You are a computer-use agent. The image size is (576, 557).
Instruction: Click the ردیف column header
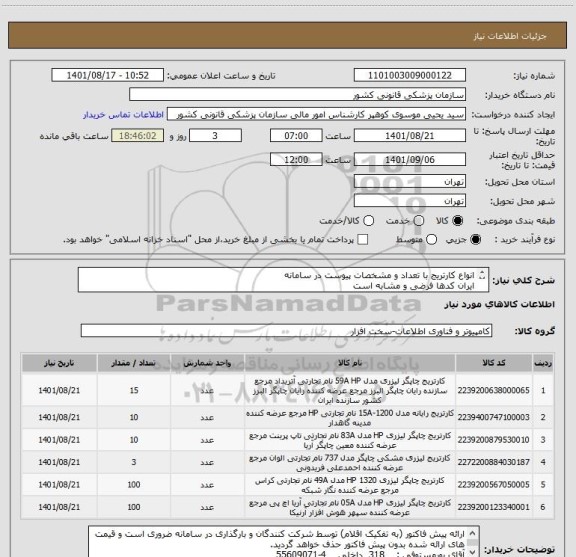point(543,363)
